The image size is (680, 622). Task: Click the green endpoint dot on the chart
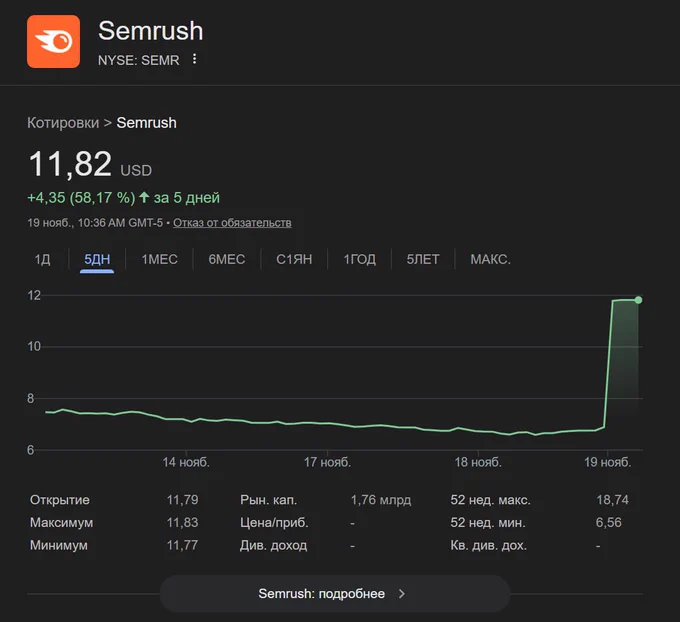click(638, 300)
